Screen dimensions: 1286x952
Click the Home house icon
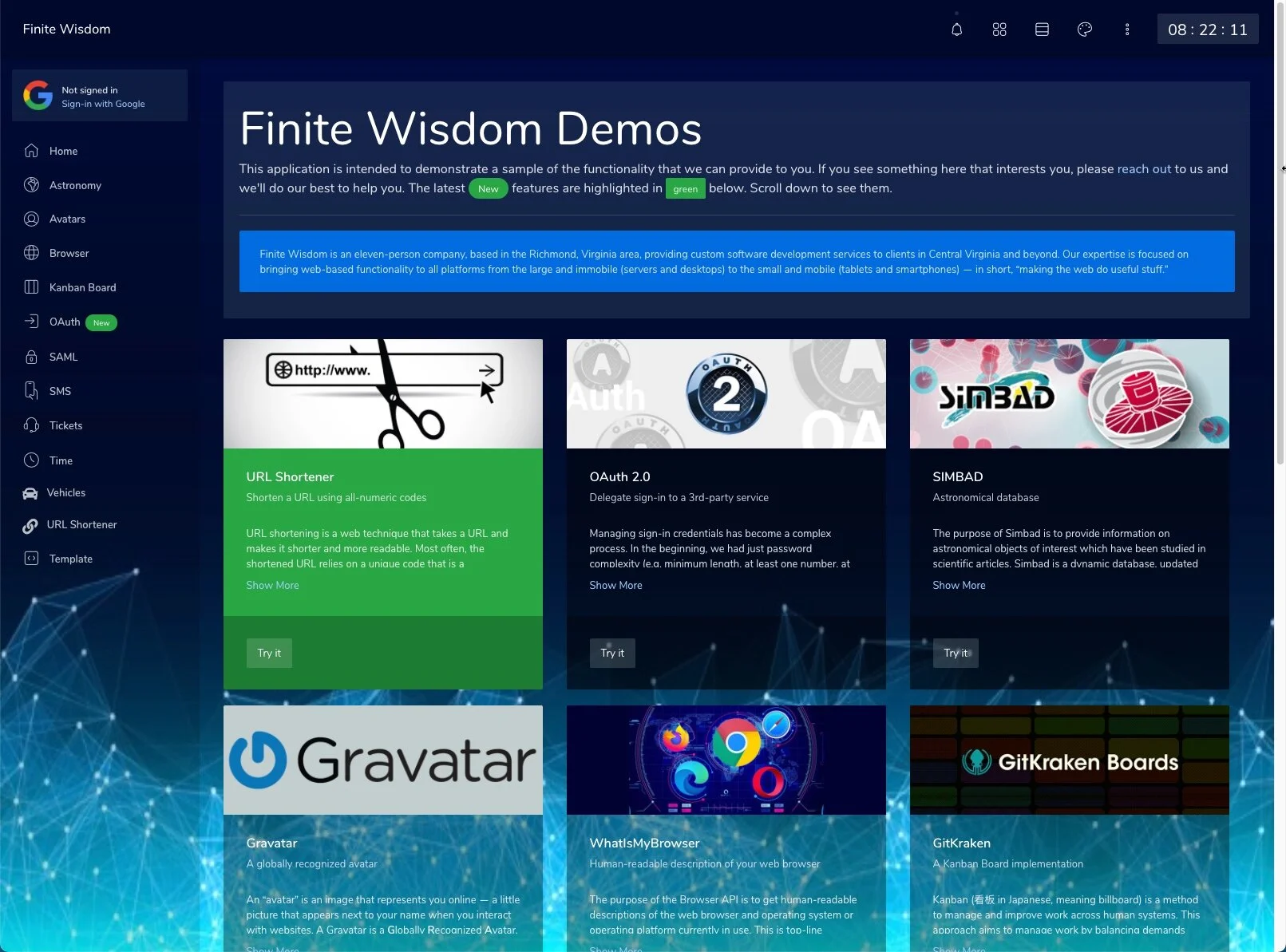tap(31, 151)
